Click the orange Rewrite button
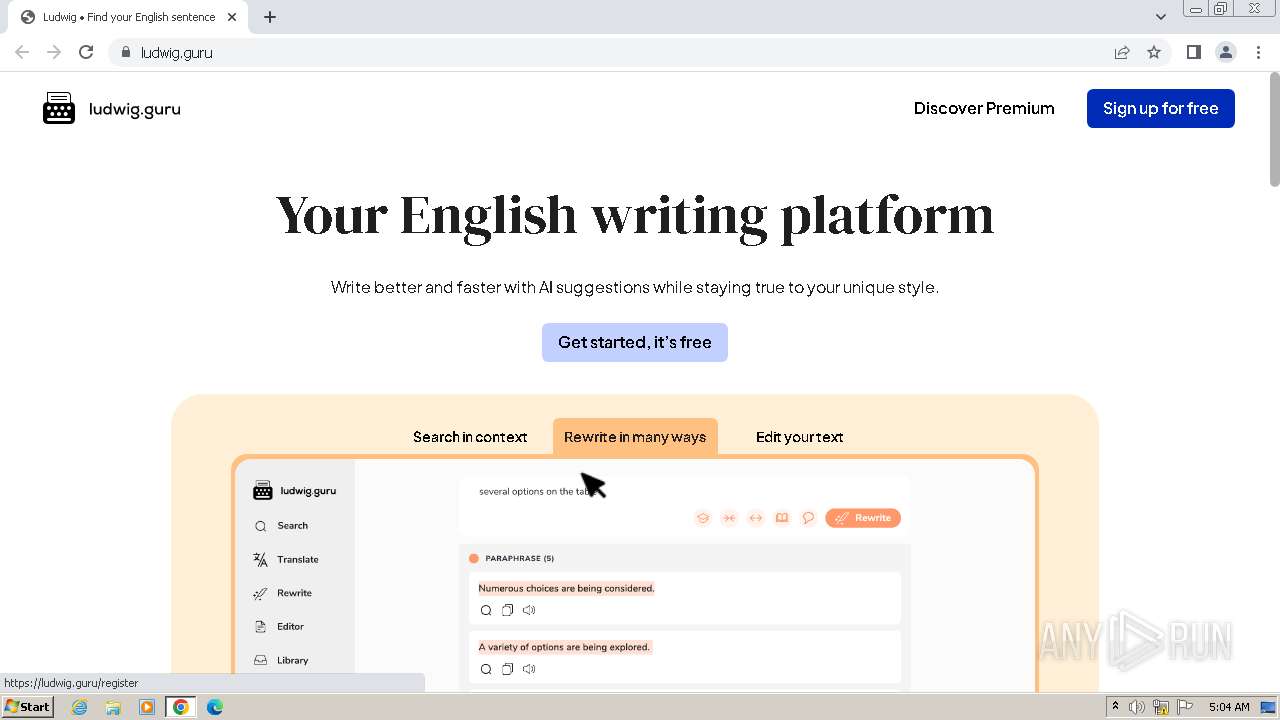Image resolution: width=1280 pixels, height=720 pixels. pyautogui.click(x=863, y=518)
